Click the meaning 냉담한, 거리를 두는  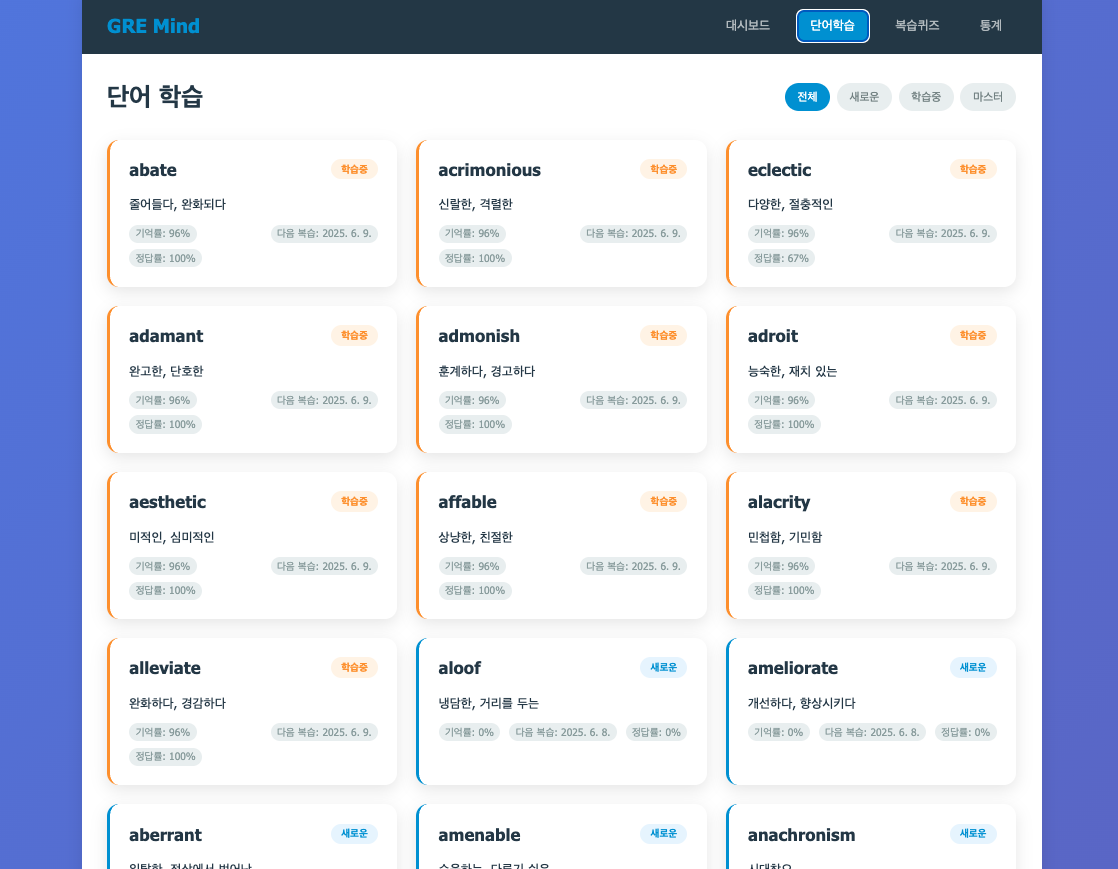pos(488,704)
